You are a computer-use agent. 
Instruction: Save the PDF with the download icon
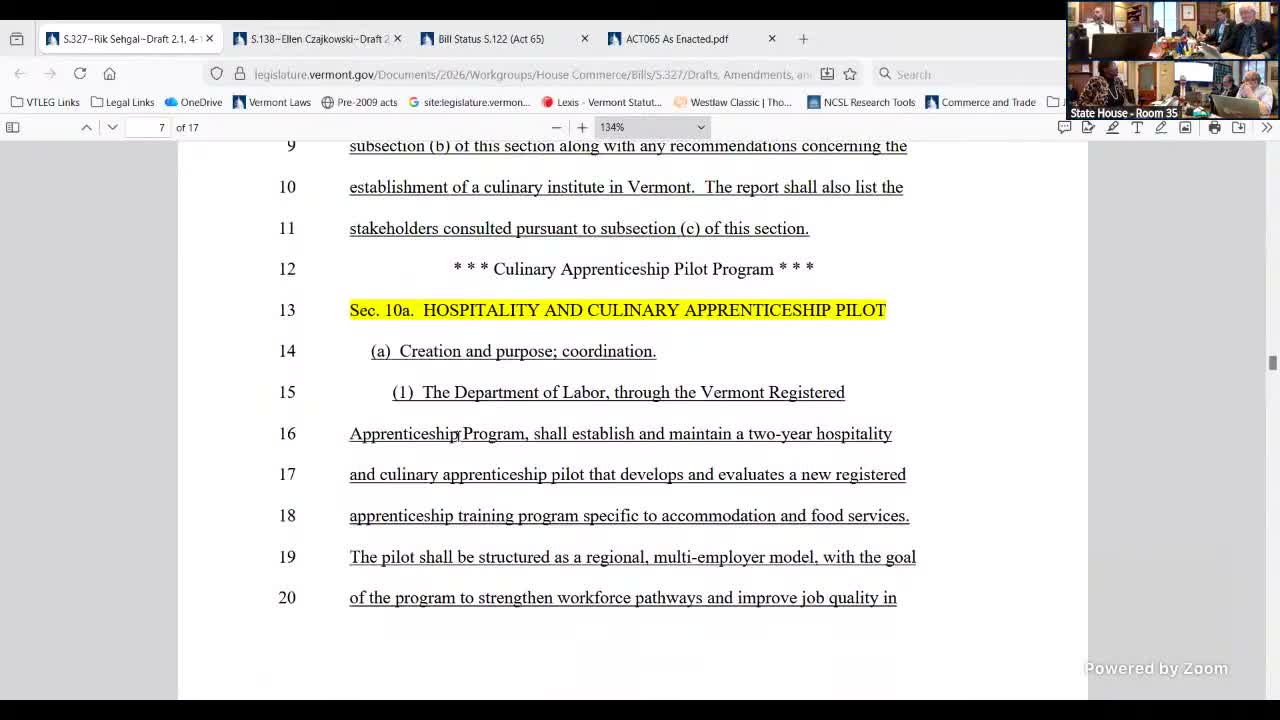1238,127
